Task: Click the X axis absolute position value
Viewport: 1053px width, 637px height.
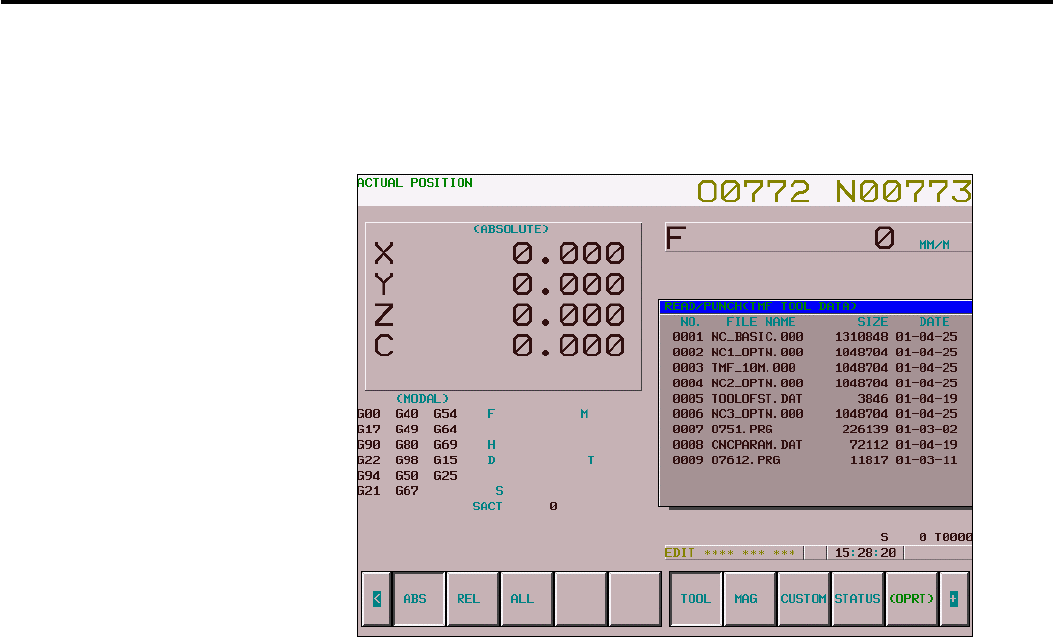Action: [568, 253]
